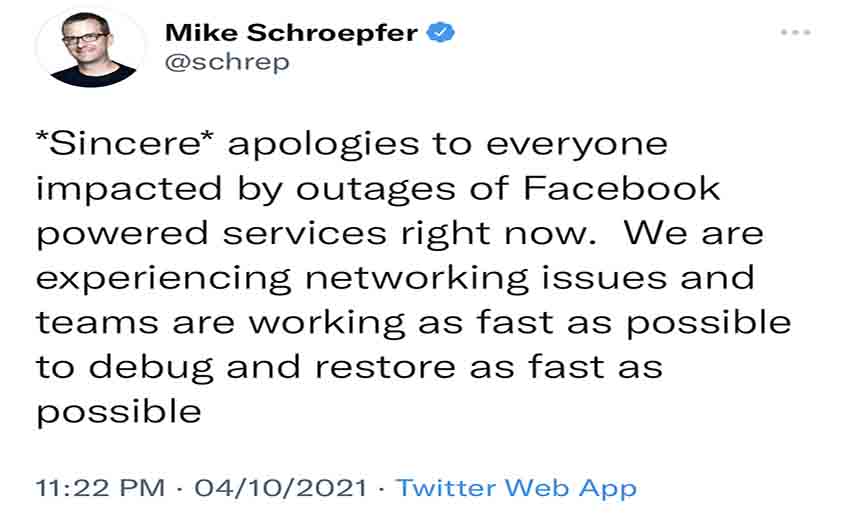Click the 04/10/2021 date
This screenshot has width=850, height=520.
(281, 487)
